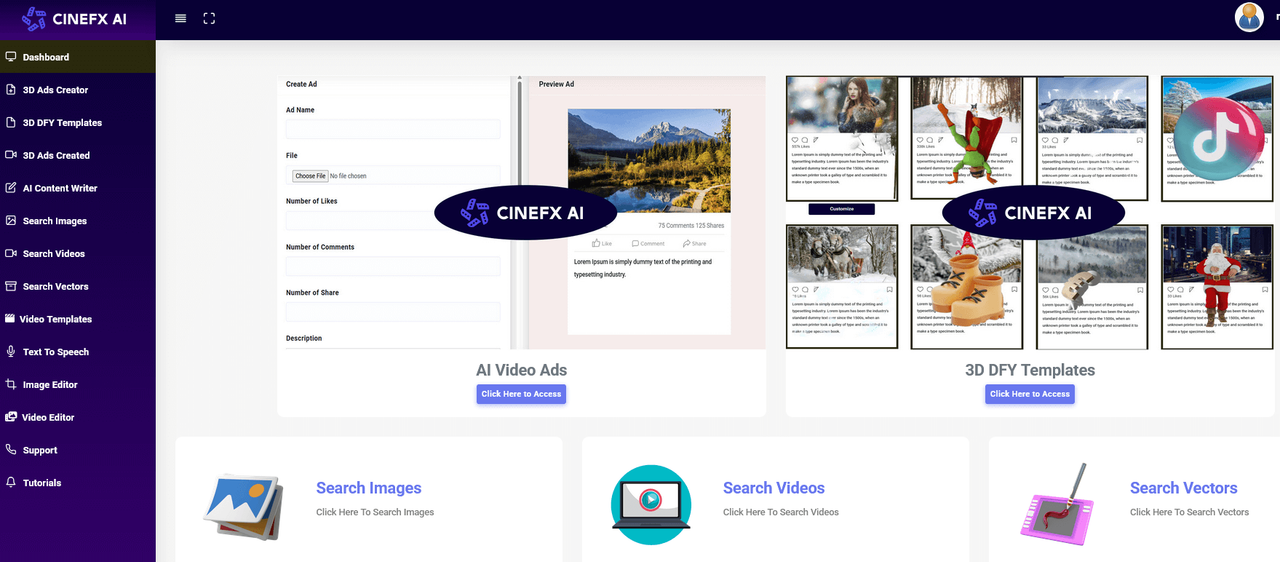The width and height of the screenshot is (1280, 562).
Task: Click the hamburger menu icon in header
Action: click(180, 18)
